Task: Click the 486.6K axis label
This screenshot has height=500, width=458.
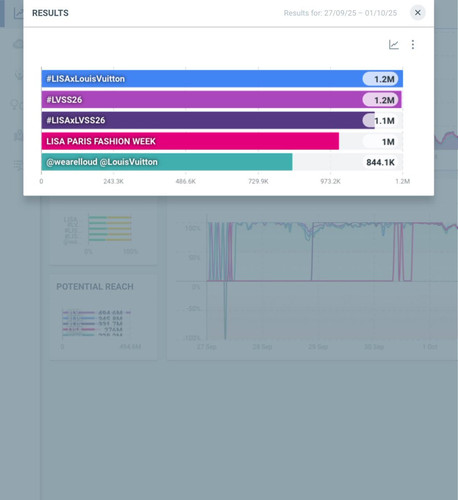Action: (186, 181)
